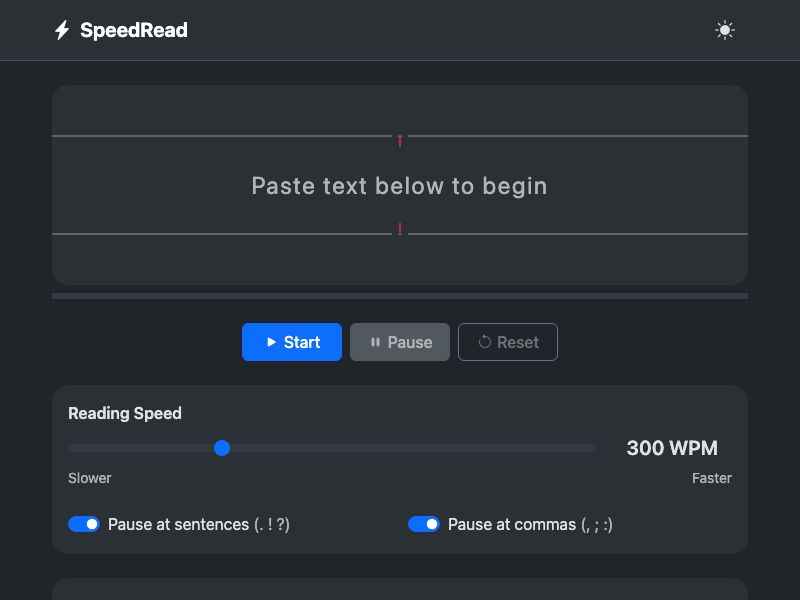Click the lightning bolt SpeedRead logo icon
Viewport: 800px width, 600px height.
[62, 30]
